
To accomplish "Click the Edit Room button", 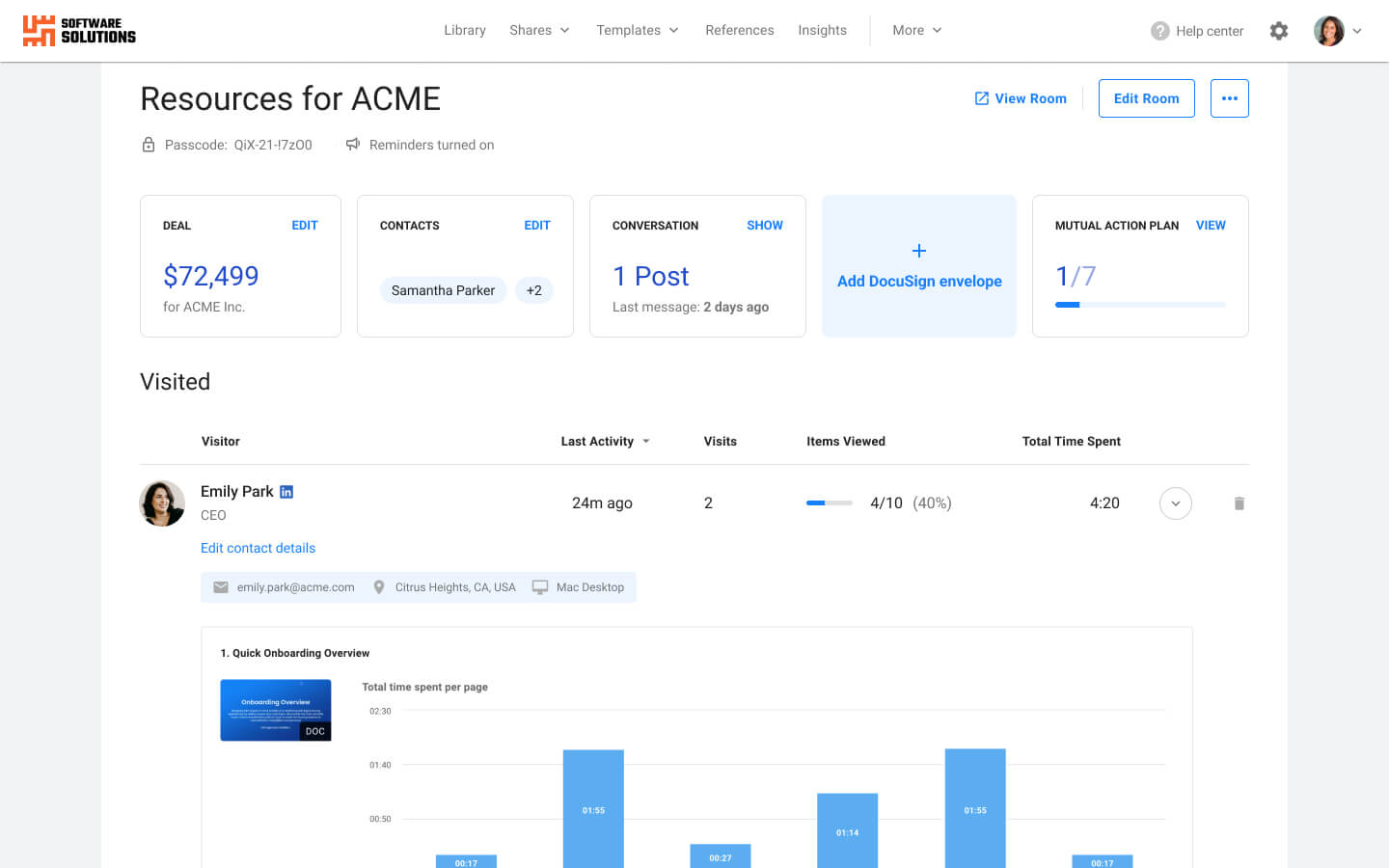I will click(x=1146, y=97).
